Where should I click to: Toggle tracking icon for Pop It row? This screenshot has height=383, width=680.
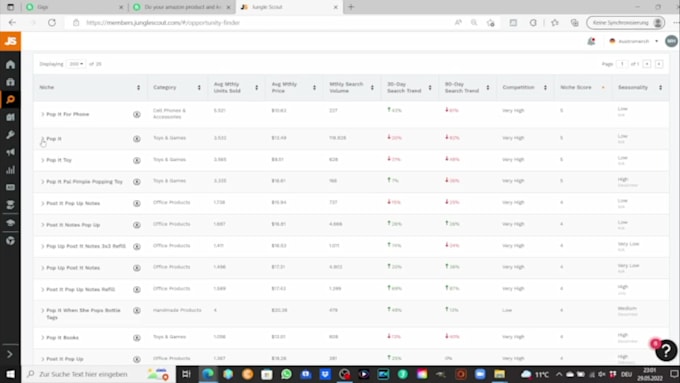(x=137, y=139)
